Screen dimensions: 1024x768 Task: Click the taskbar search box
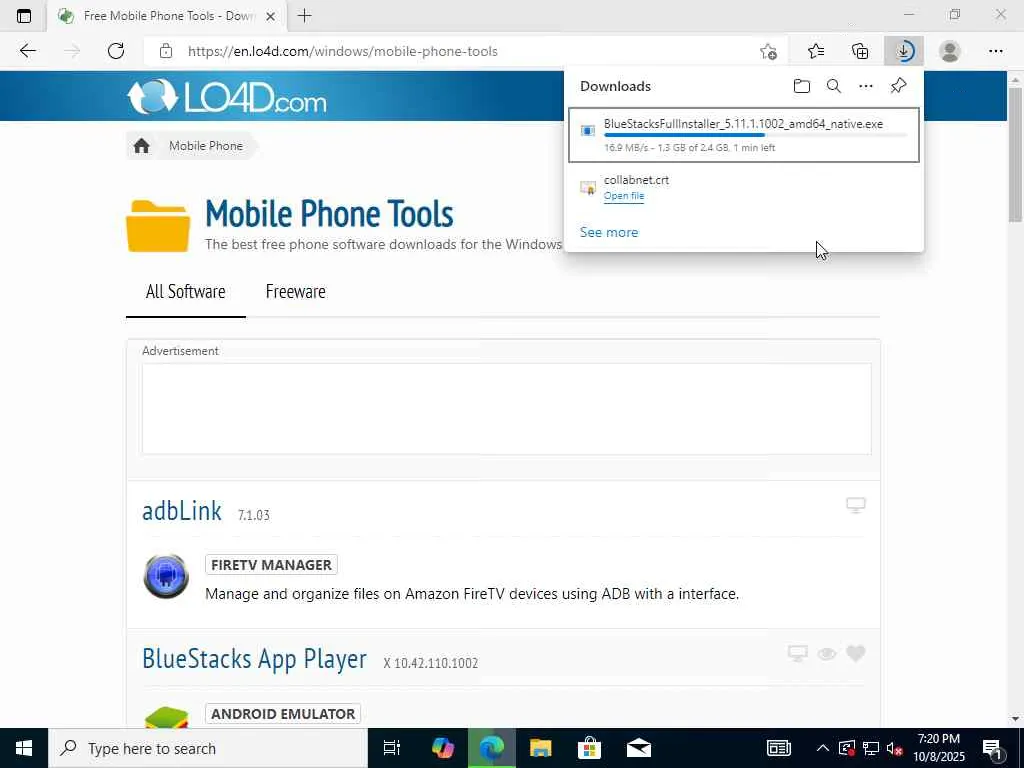pyautogui.click(x=208, y=748)
